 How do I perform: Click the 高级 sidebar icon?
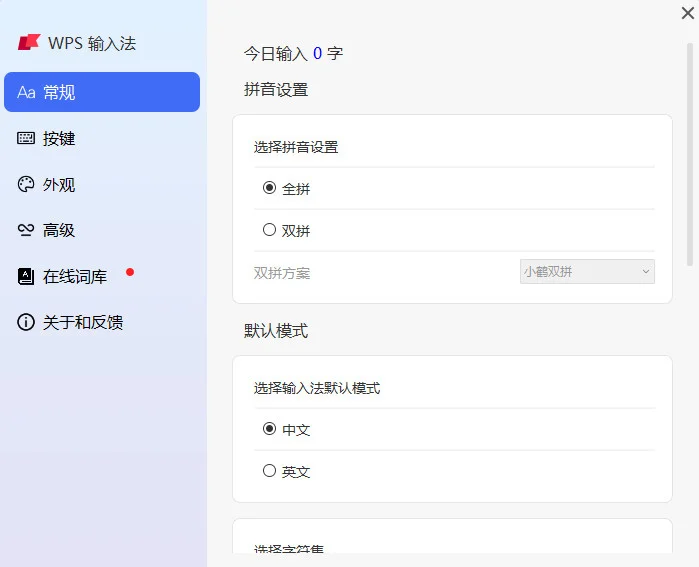(26, 230)
